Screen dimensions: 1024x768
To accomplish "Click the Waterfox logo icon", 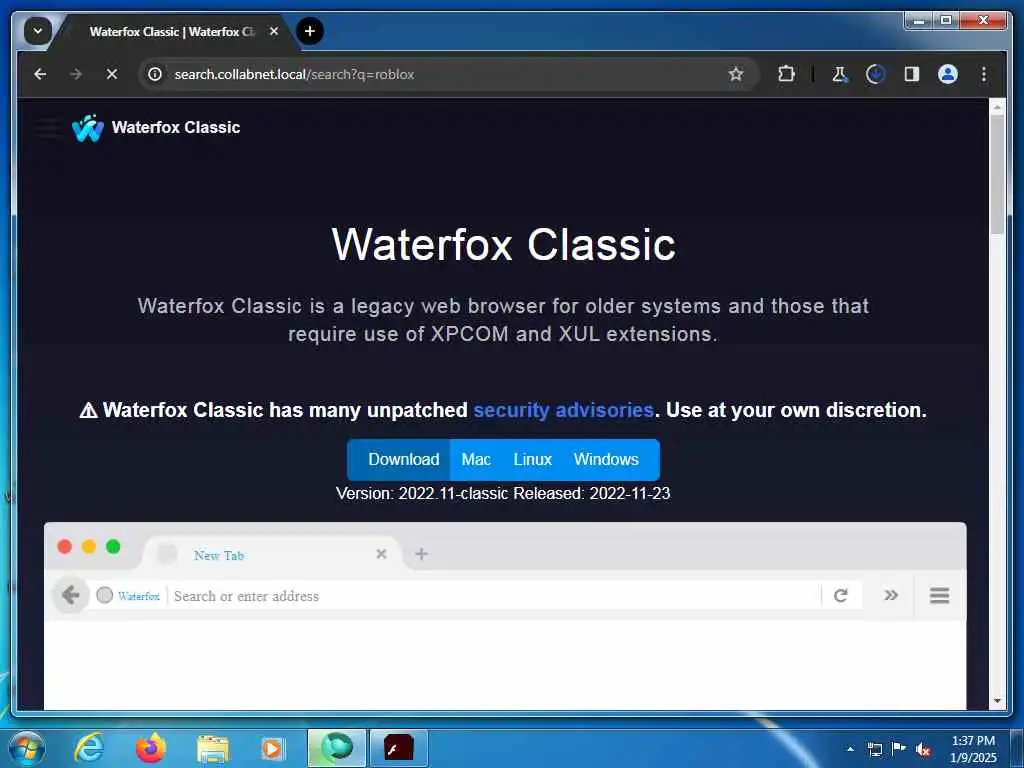I will tap(88, 128).
